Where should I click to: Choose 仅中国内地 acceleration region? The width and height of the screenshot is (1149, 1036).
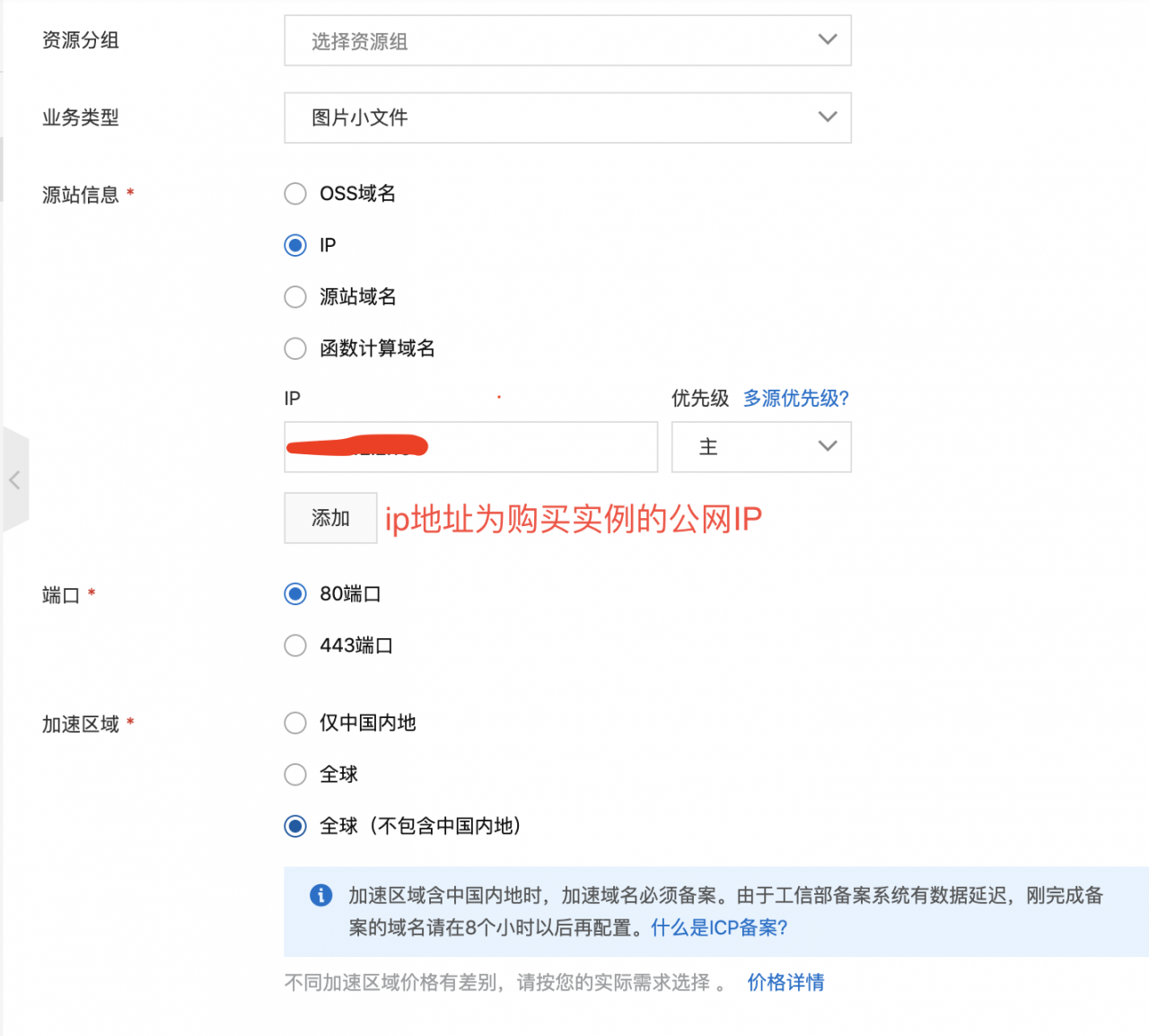click(295, 723)
